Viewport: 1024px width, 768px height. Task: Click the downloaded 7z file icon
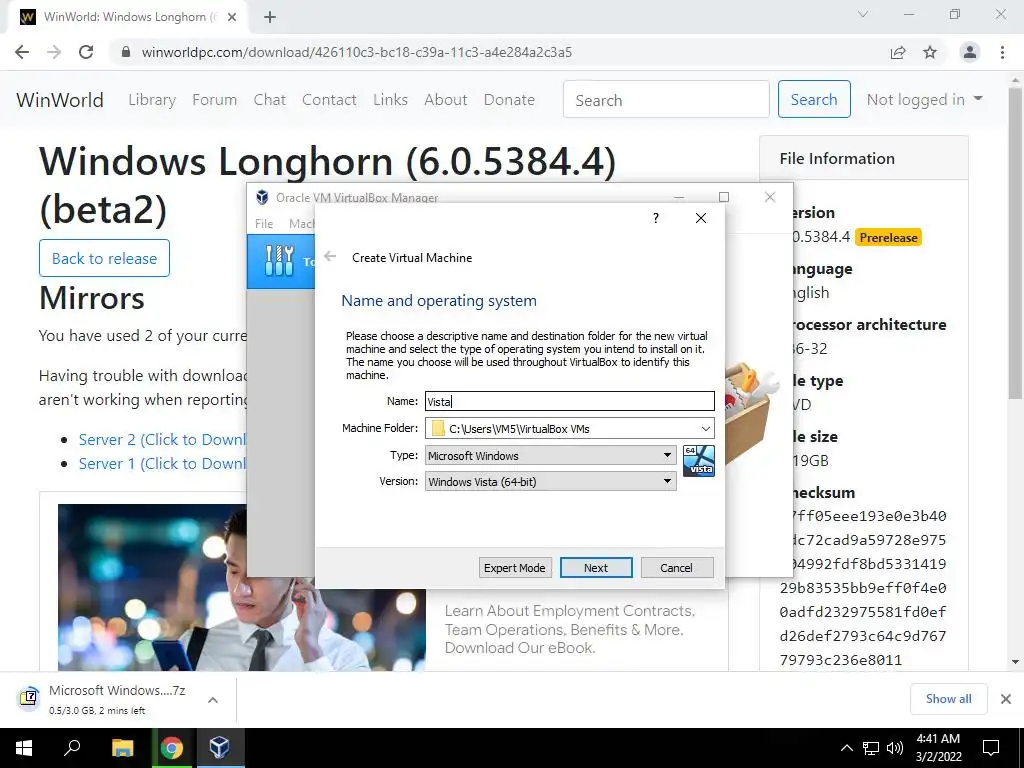point(28,698)
